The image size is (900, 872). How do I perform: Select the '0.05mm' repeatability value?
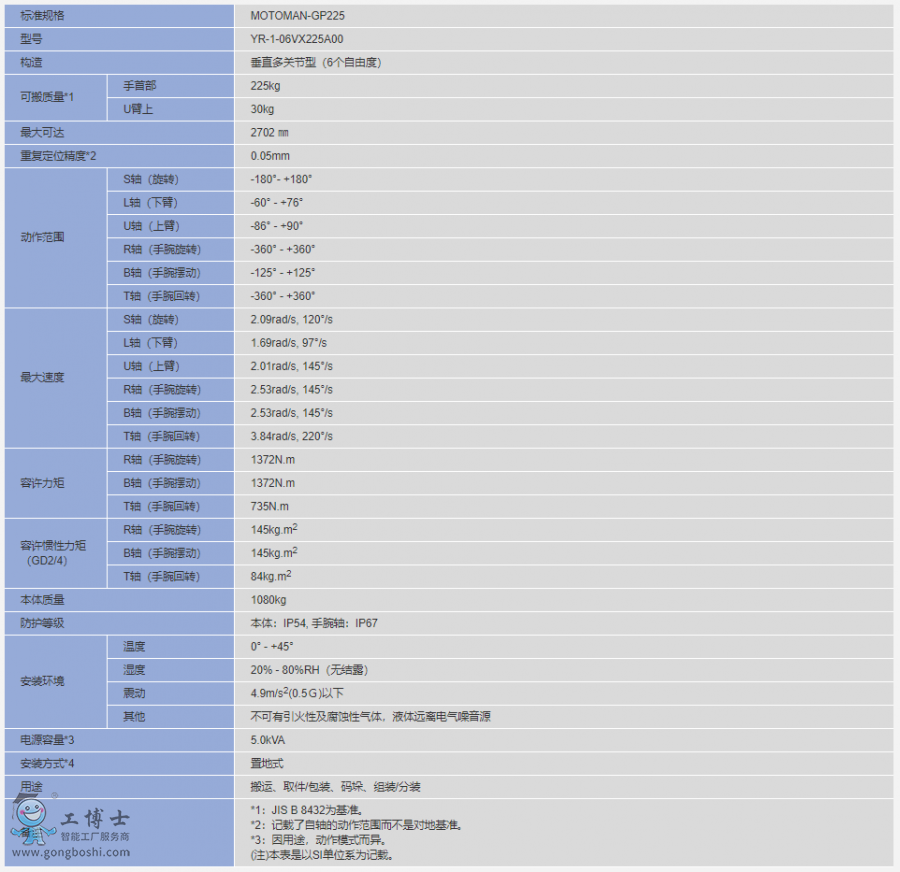pos(270,156)
